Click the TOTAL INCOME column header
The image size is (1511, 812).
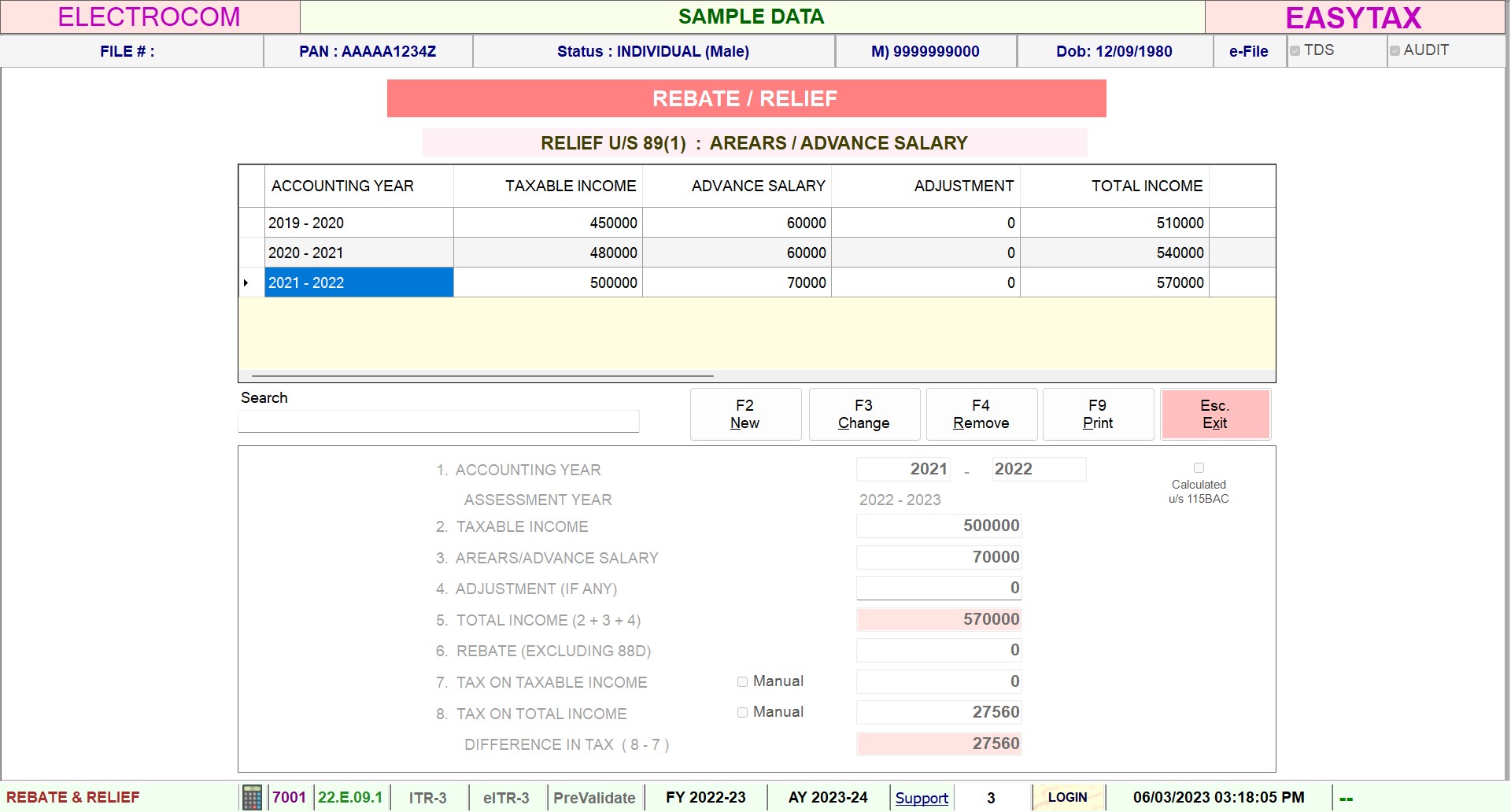pos(1114,186)
